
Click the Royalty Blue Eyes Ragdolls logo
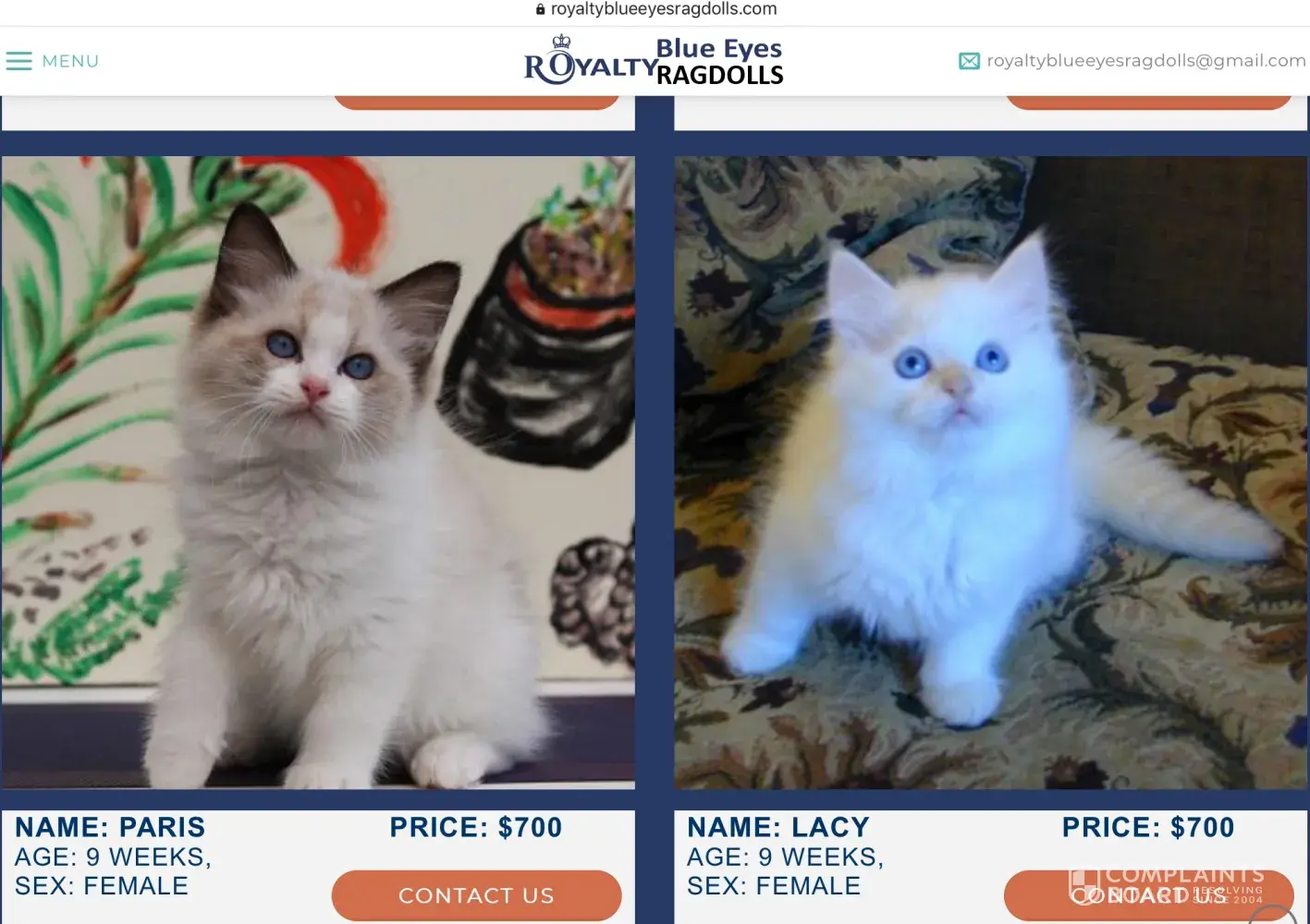tap(654, 62)
